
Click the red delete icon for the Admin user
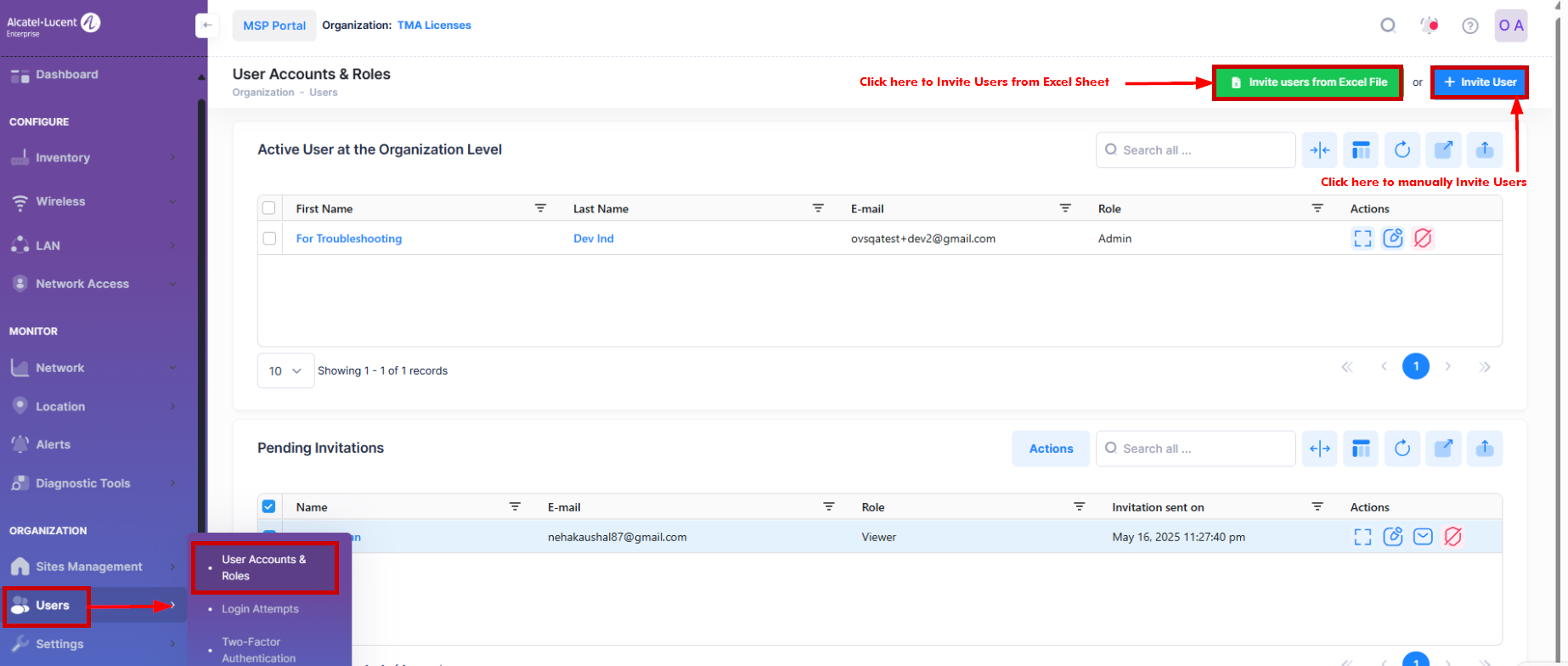pyautogui.click(x=1423, y=239)
